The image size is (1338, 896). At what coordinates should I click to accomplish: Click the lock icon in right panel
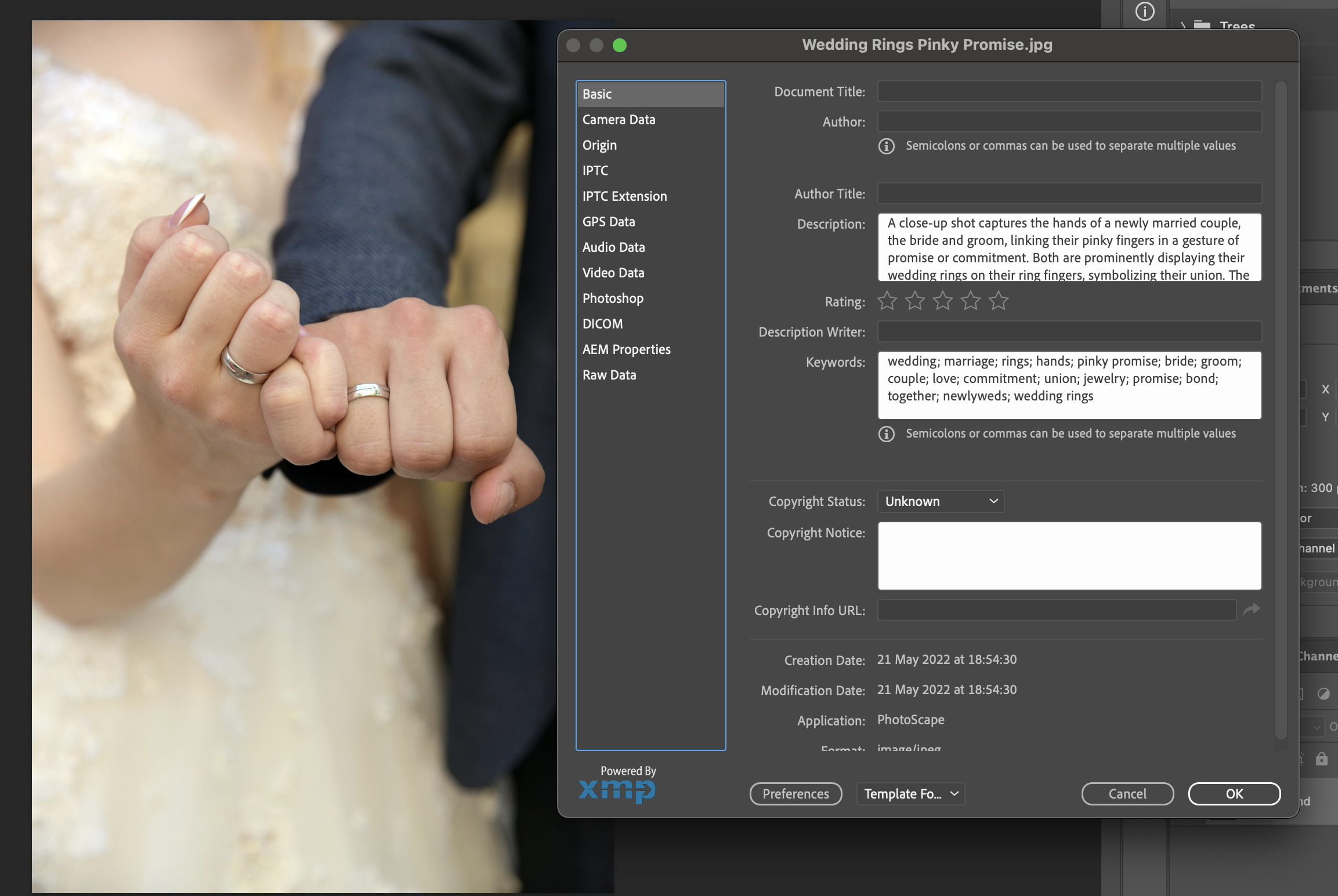1321,759
